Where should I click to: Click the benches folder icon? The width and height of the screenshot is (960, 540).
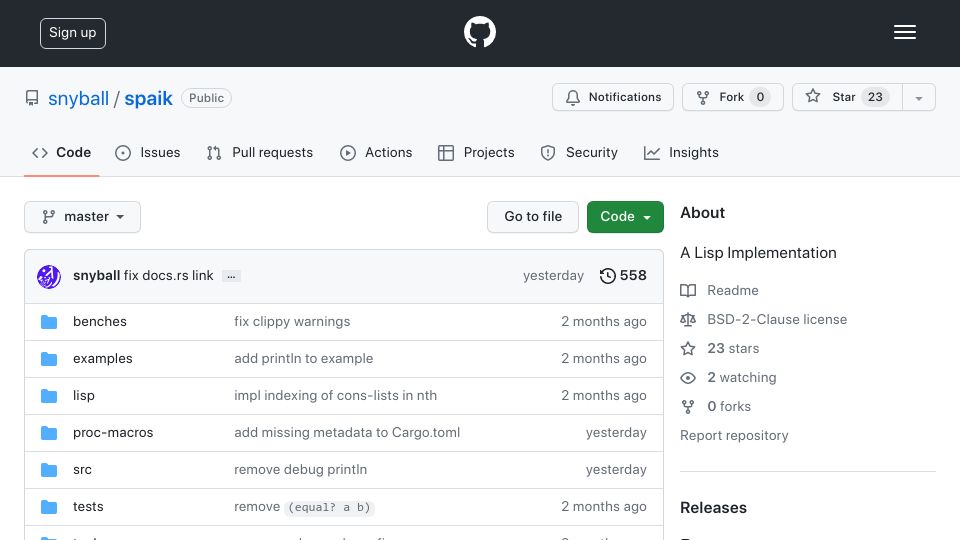coord(49,322)
